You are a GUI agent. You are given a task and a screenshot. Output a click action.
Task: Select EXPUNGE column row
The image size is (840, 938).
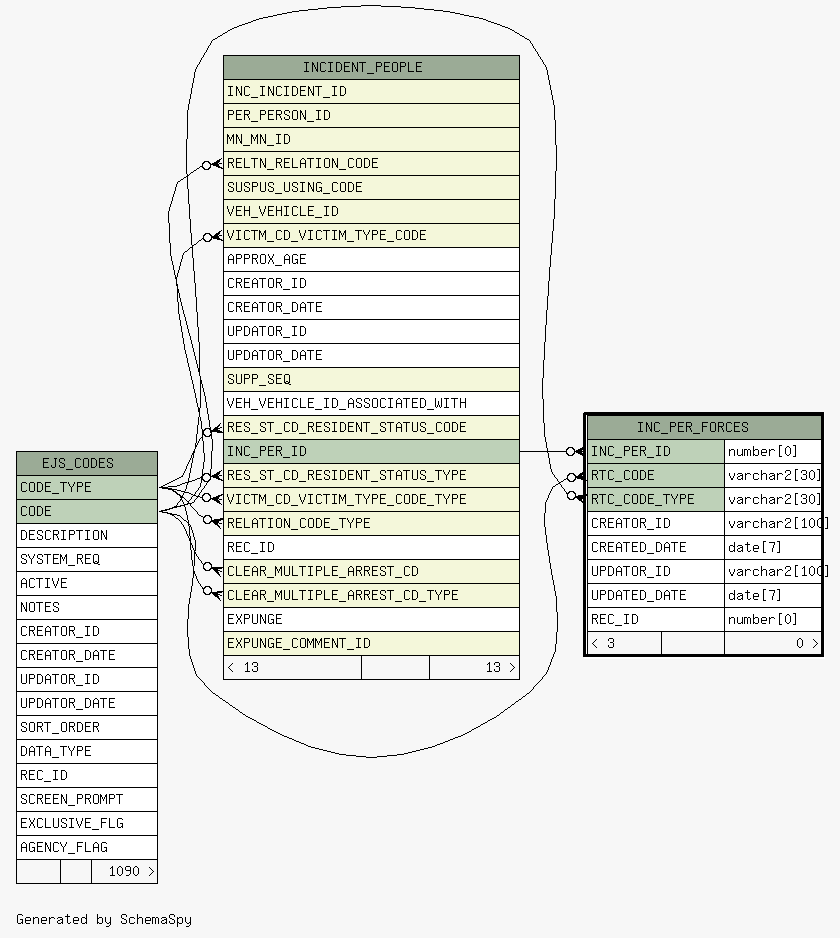coord(371,619)
